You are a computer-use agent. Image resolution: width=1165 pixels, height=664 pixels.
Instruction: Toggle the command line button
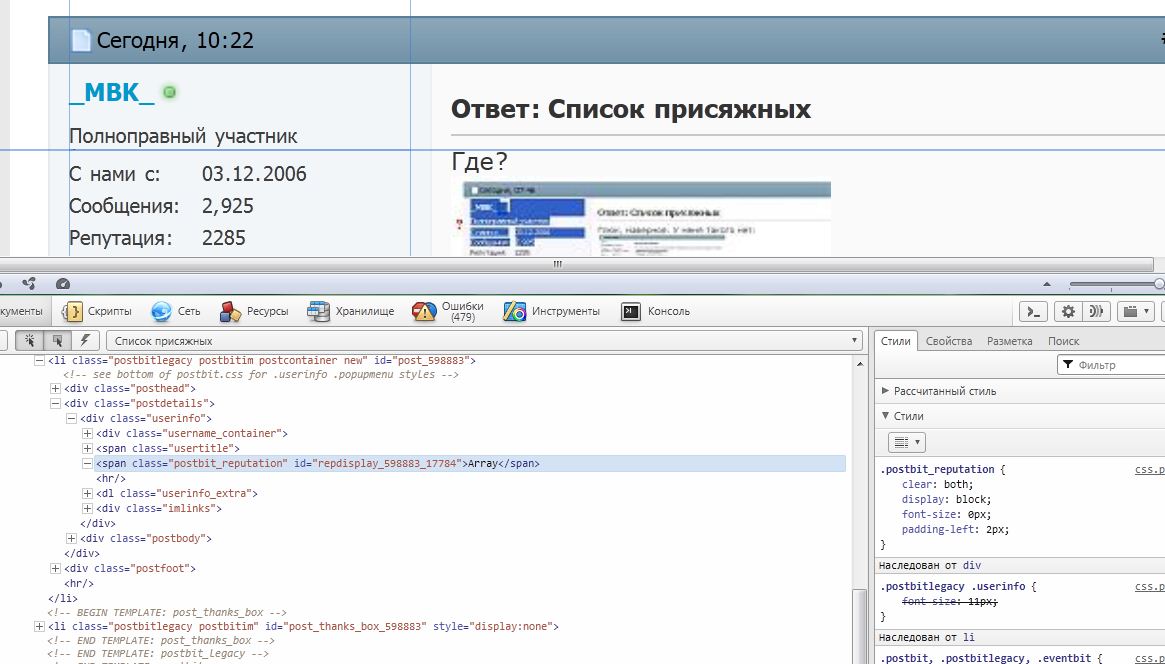coord(1033,311)
